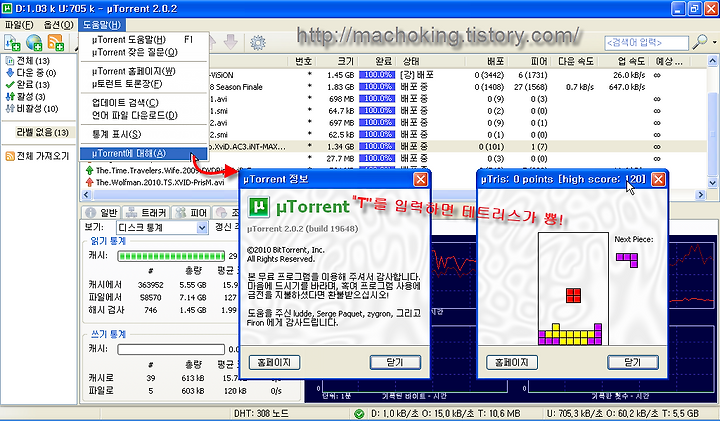Image resolution: width=720 pixels, height=421 pixels.
Task: Close the 도움말(H) menu via menu bar
Action: coord(101,25)
